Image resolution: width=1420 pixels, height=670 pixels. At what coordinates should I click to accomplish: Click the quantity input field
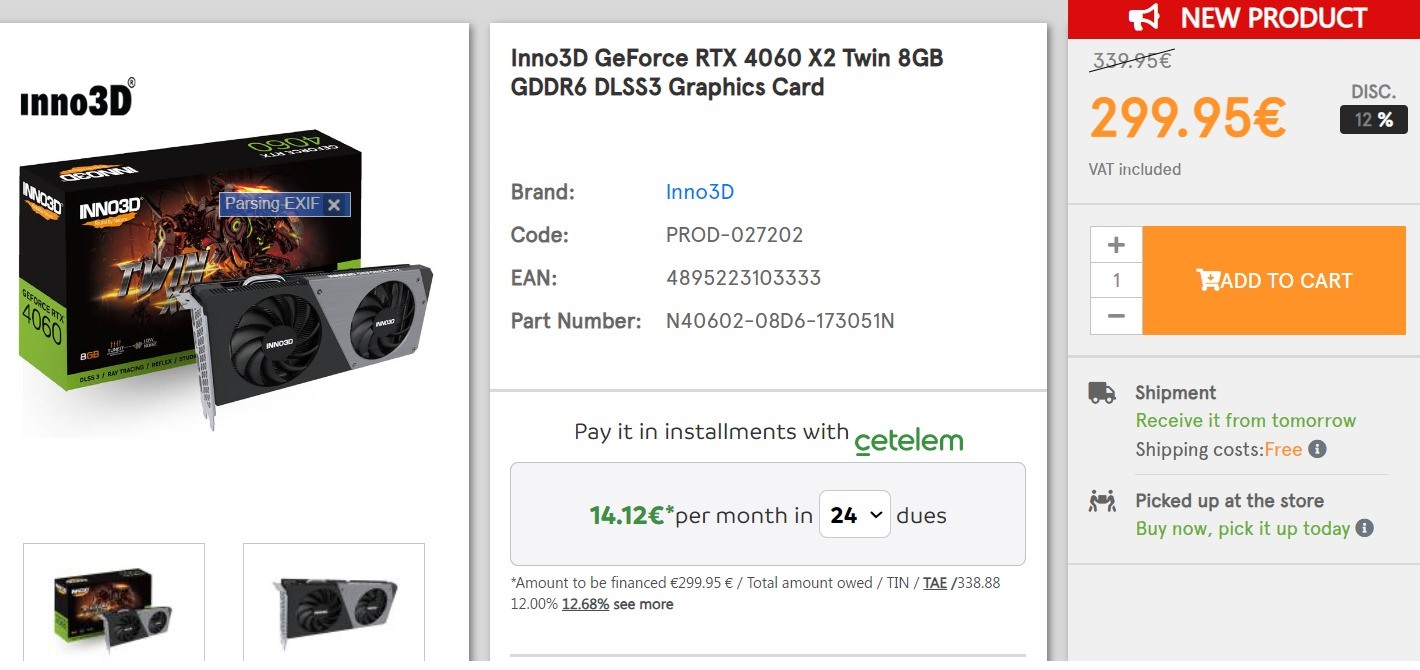coord(1116,281)
